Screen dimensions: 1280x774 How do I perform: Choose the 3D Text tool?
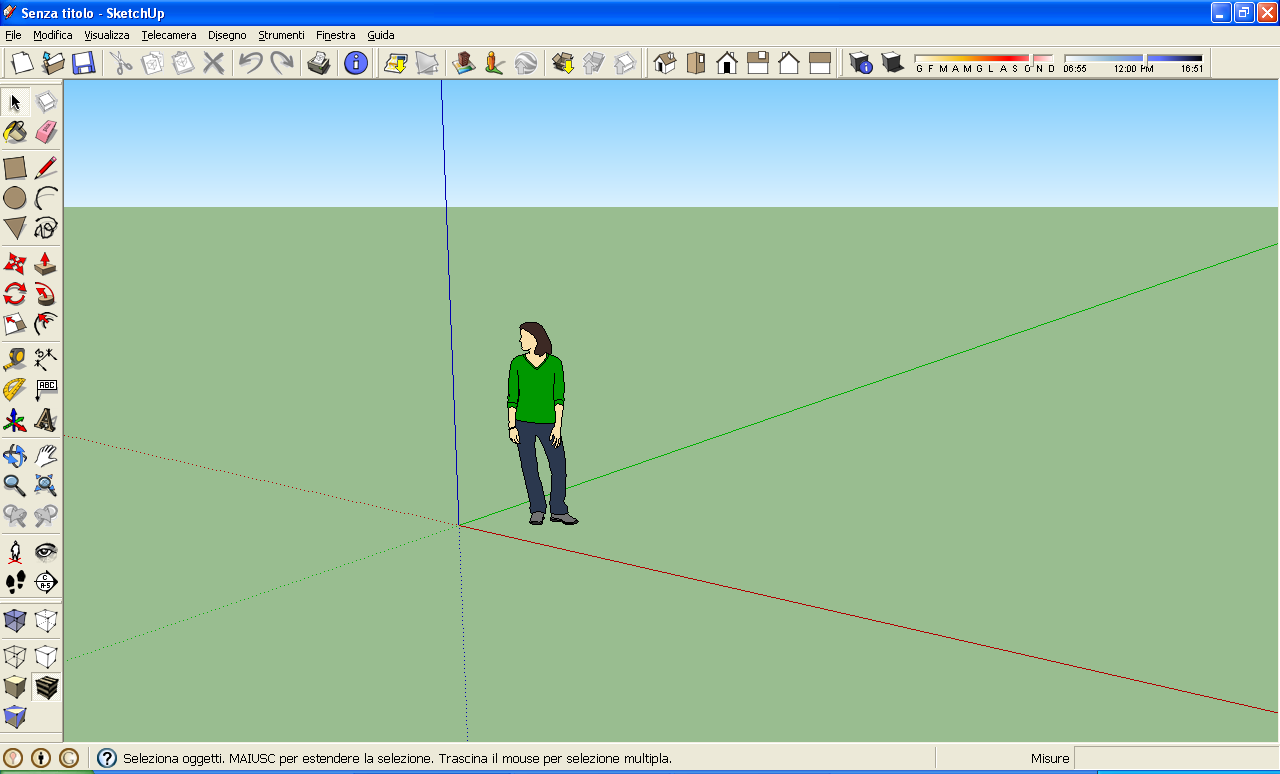pos(46,420)
